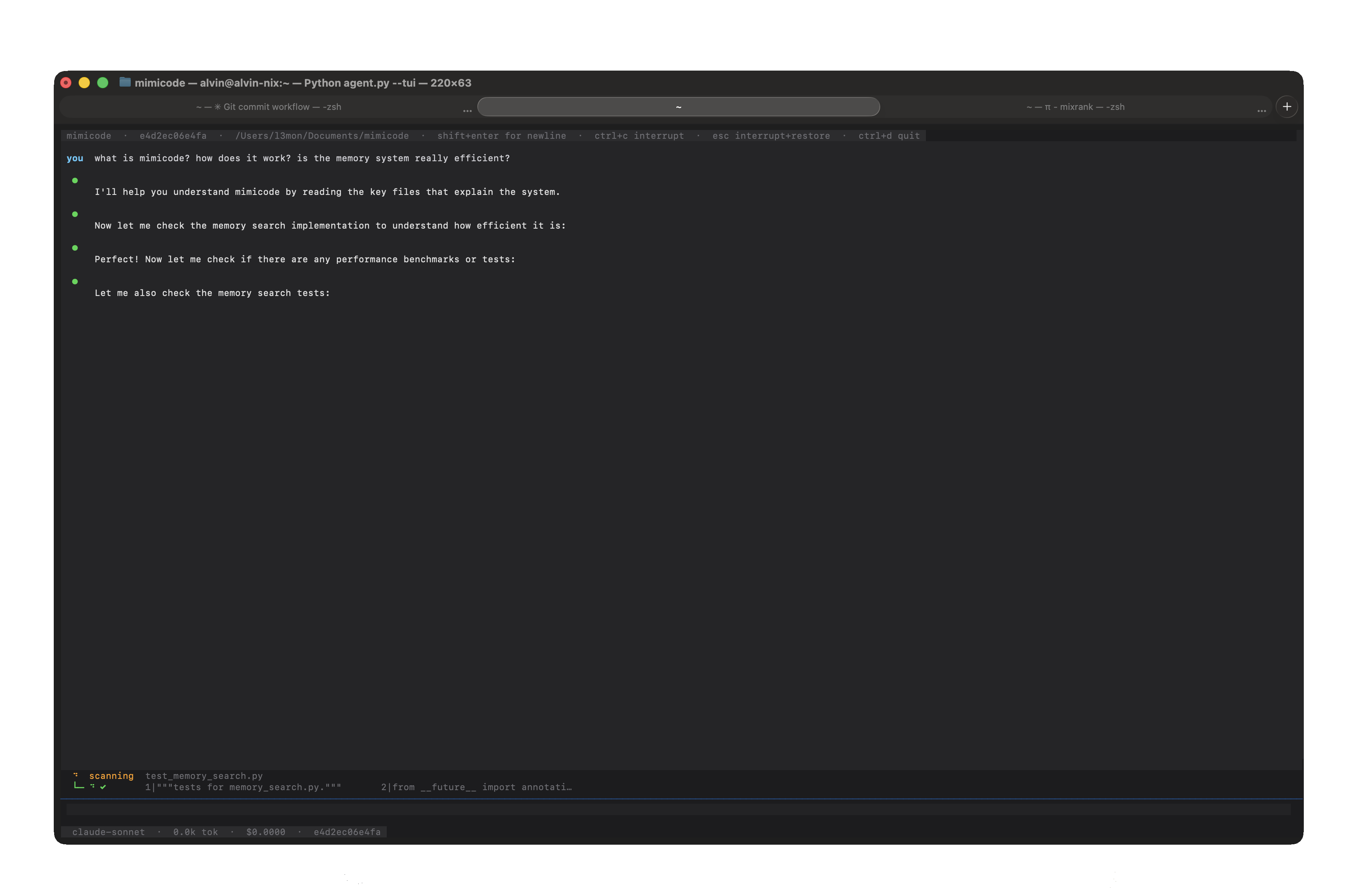Screen dimensions: 1372x888
Task: Click the green bullet above 'I'll help you understand'
Action: click(75, 180)
